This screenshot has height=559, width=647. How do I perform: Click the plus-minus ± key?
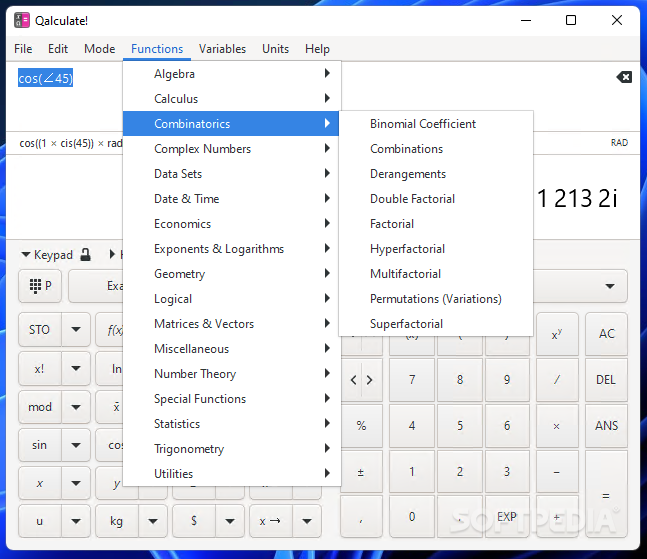(x=361, y=472)
